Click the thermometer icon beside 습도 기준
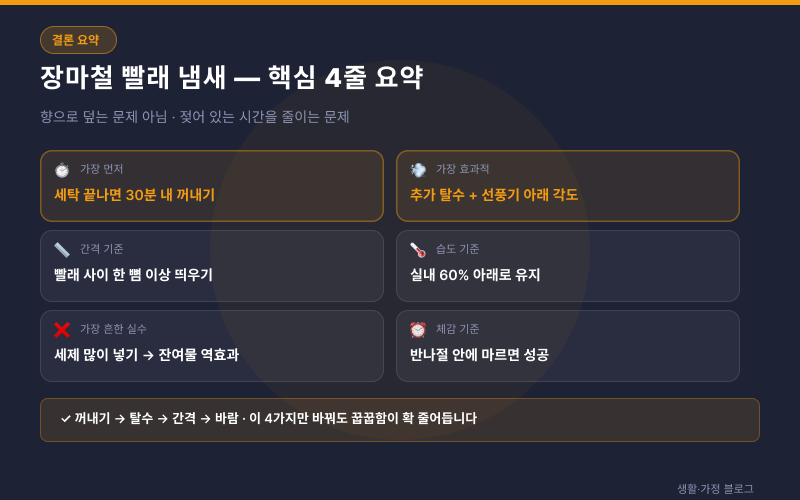 418,250
